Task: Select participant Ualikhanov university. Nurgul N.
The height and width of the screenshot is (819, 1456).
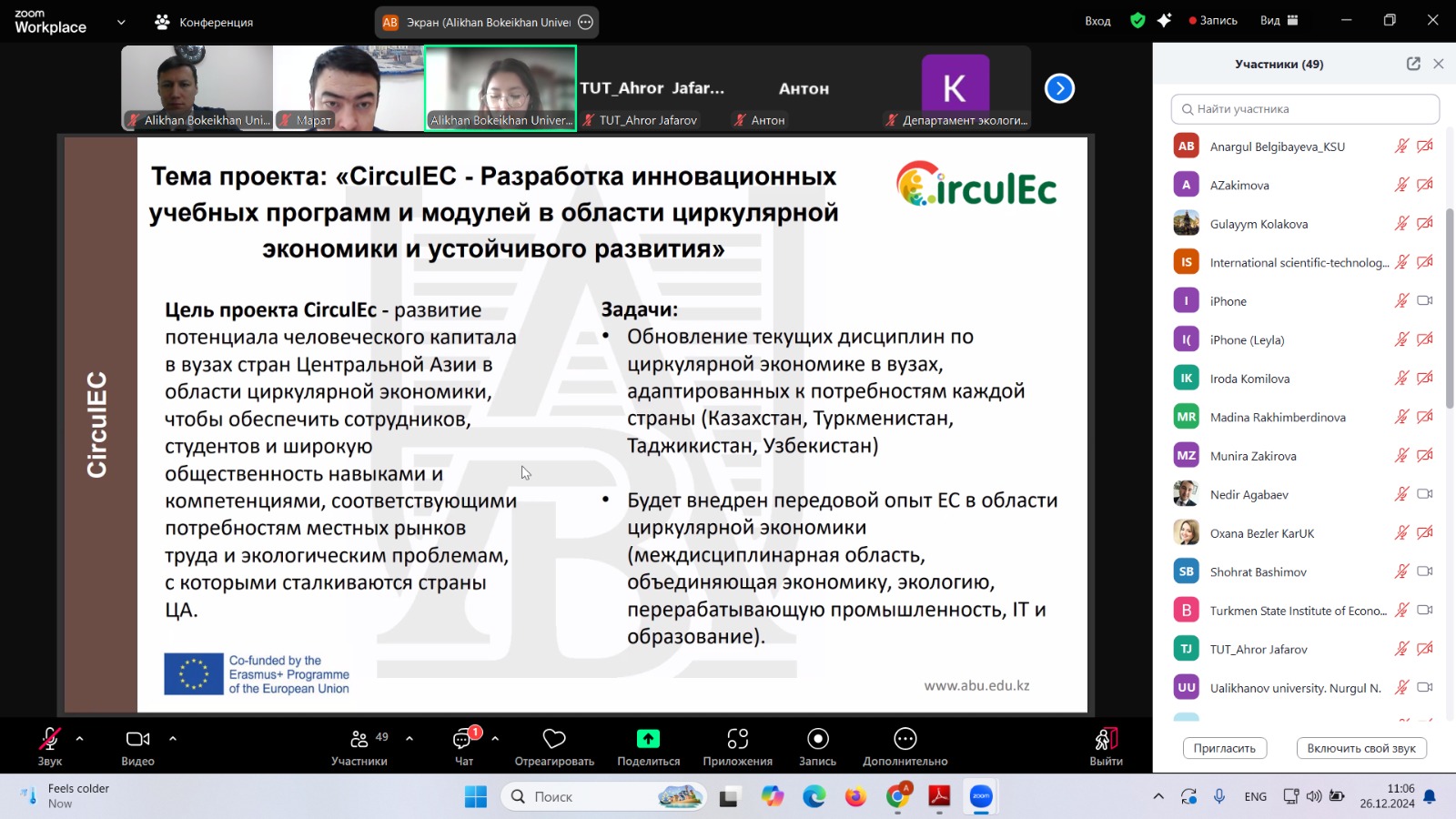Action: 1305,688
